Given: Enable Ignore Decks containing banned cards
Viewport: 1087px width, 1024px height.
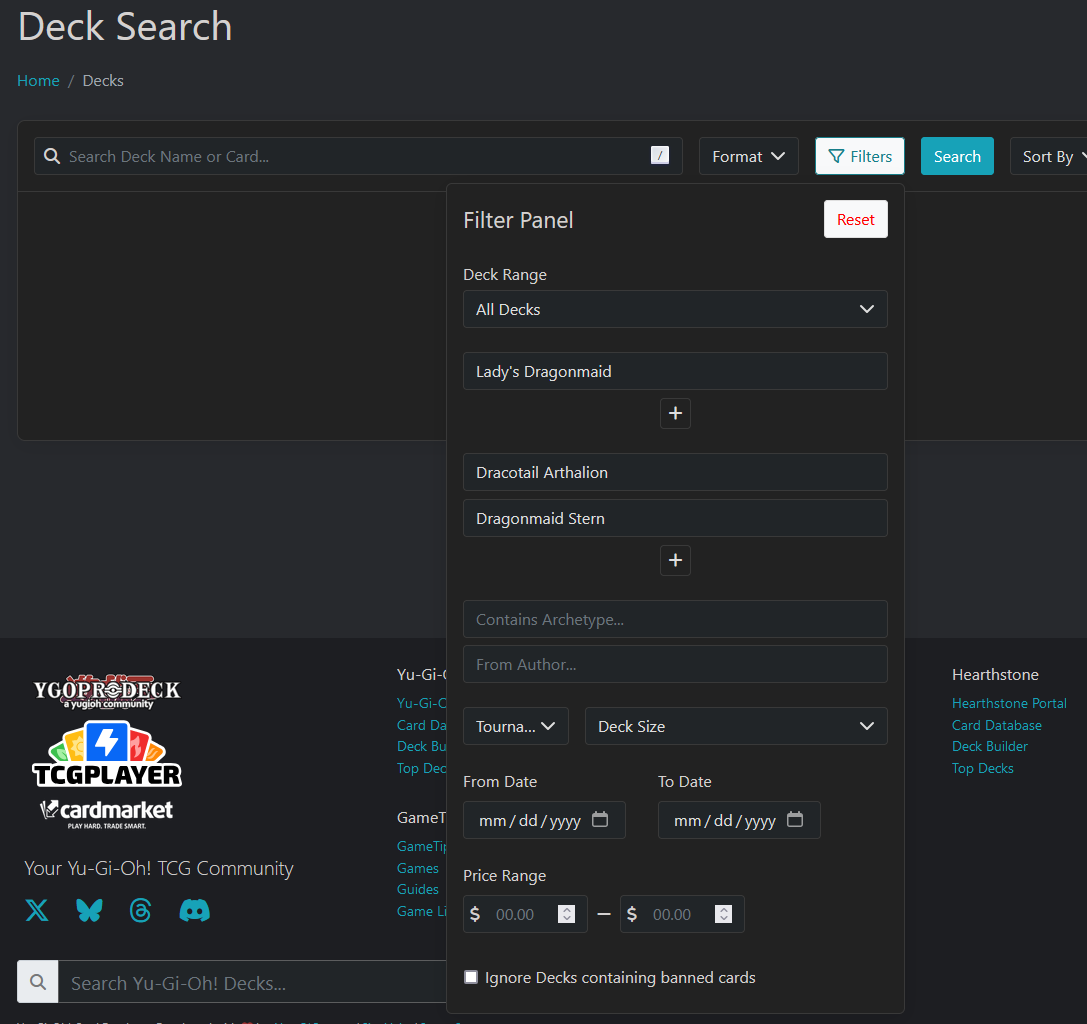Looking at the screenshot, I should tap(471, 977).
